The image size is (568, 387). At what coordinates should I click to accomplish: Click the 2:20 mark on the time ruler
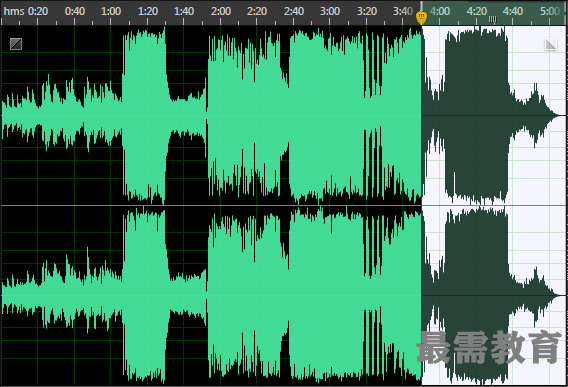point(257,11)
